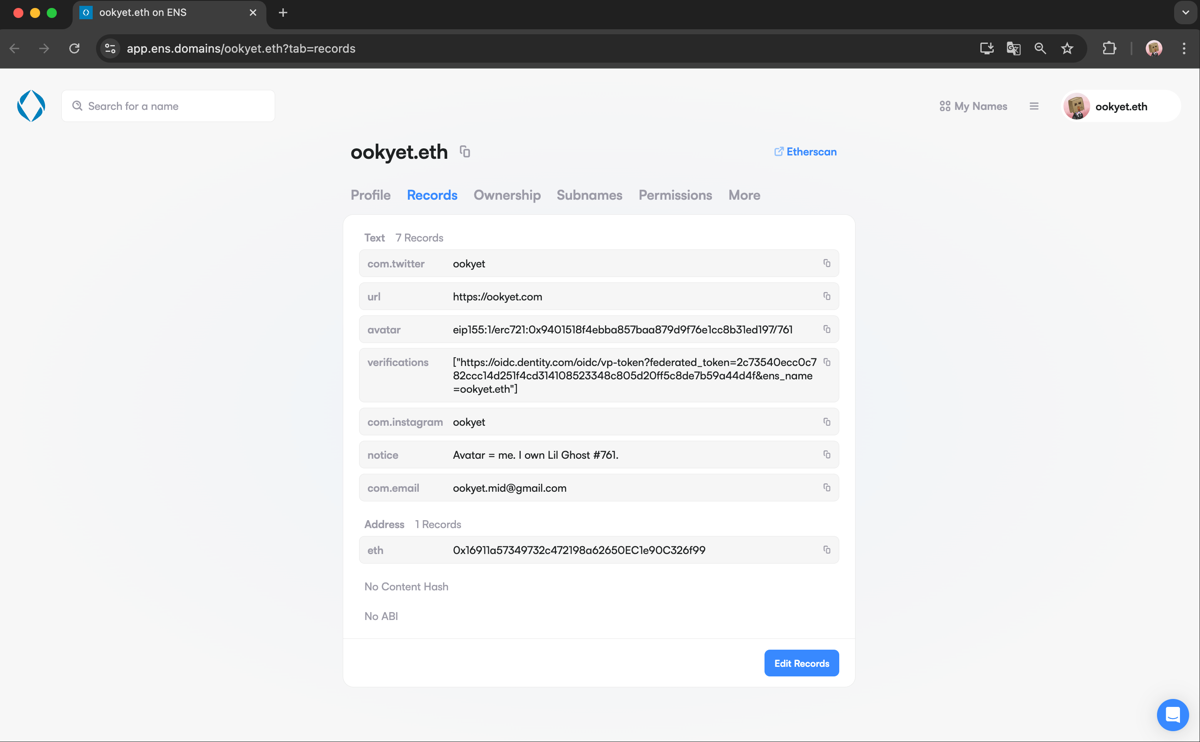Go to My Names
1200x742 pixels.
point(973,106)
